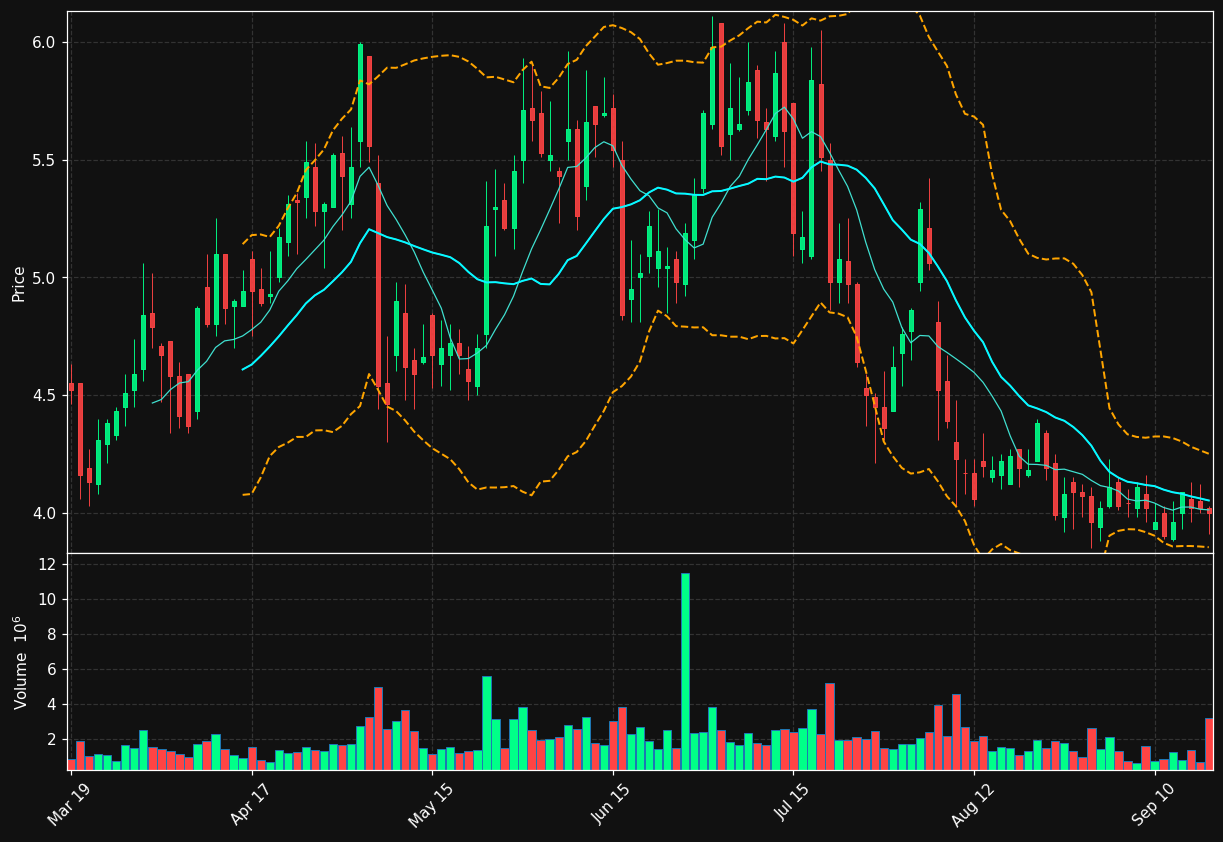Select the Aug 12 date tick label

[973, 804]
